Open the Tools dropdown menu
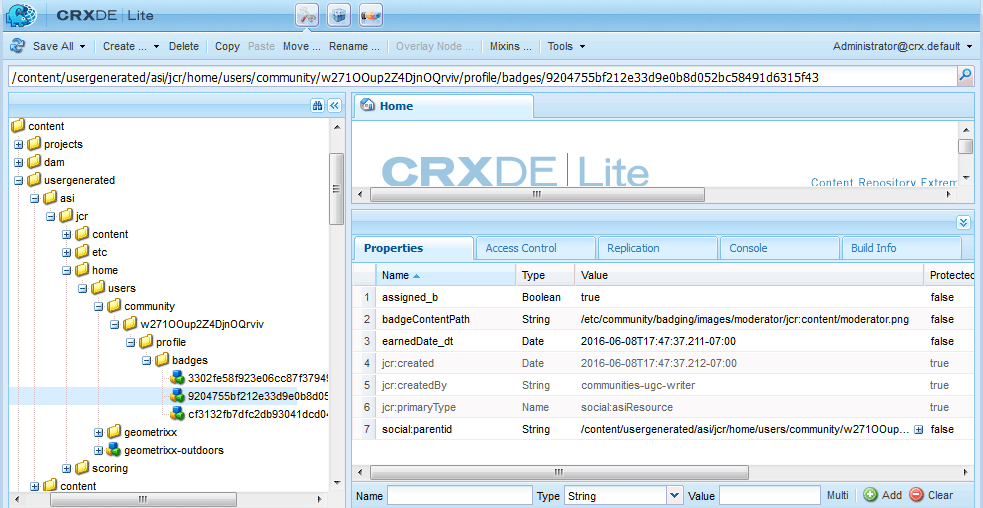Screen dimensions: 983x508 [566, 46]
